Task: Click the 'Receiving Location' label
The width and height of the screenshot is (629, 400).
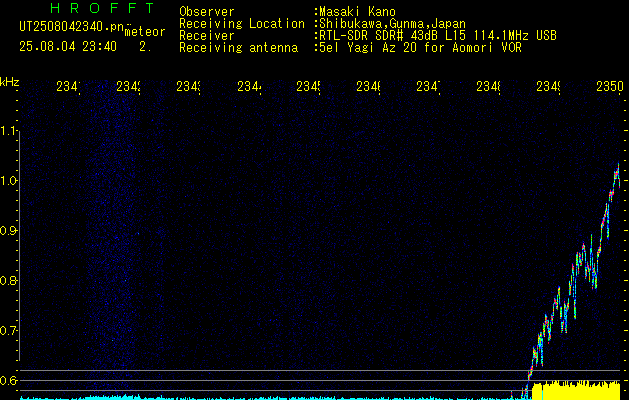Action: (x=242, y=24)
